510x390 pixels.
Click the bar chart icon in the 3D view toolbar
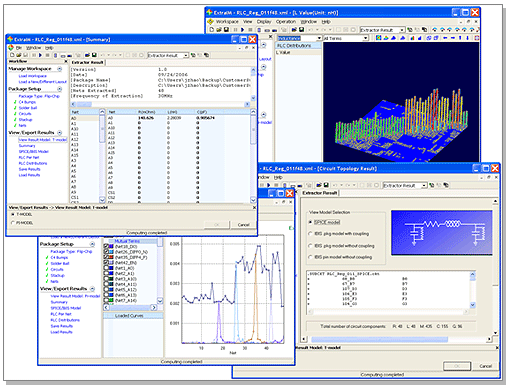412,38
